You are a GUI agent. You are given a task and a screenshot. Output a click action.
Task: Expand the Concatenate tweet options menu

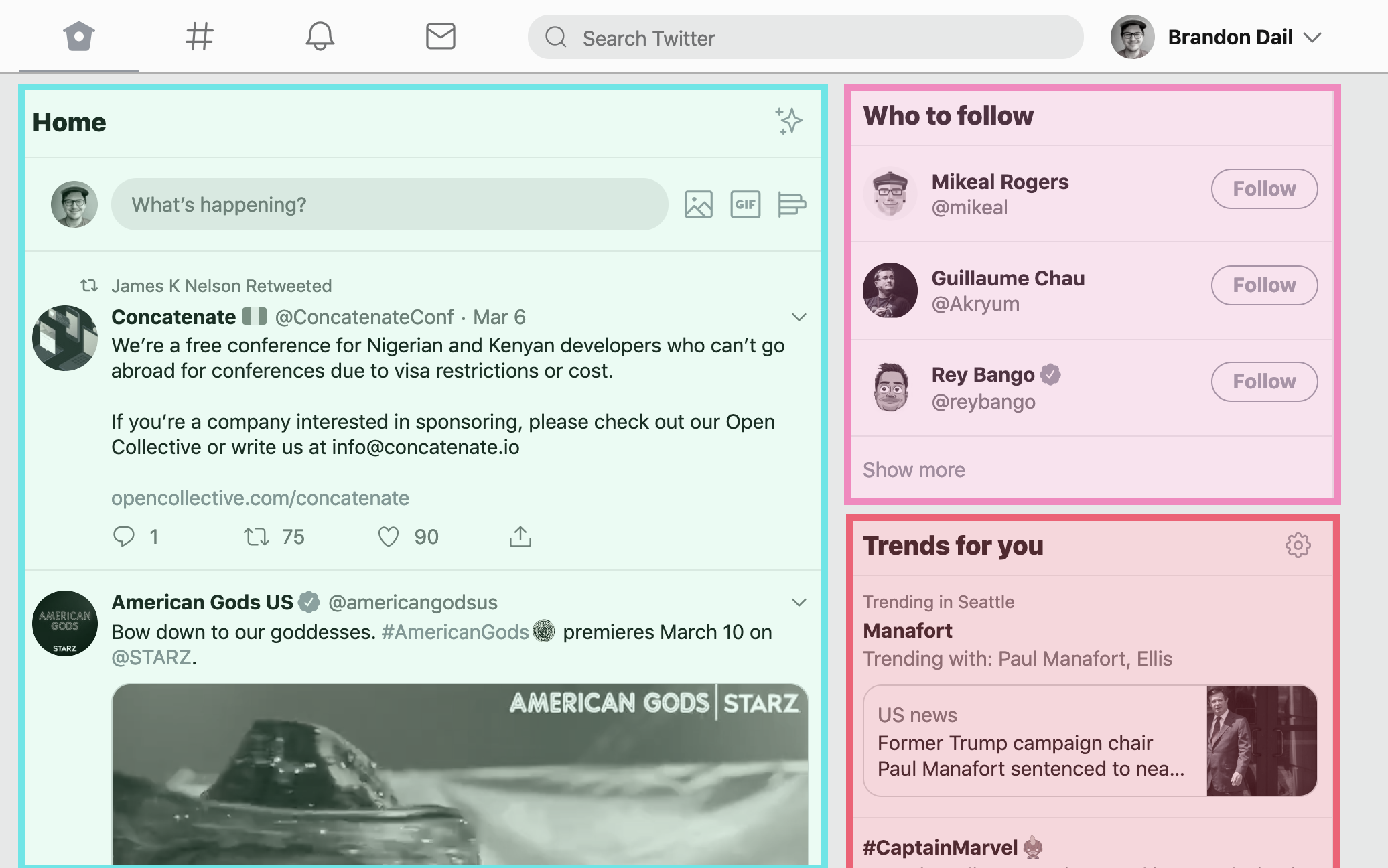pos(799,317)
